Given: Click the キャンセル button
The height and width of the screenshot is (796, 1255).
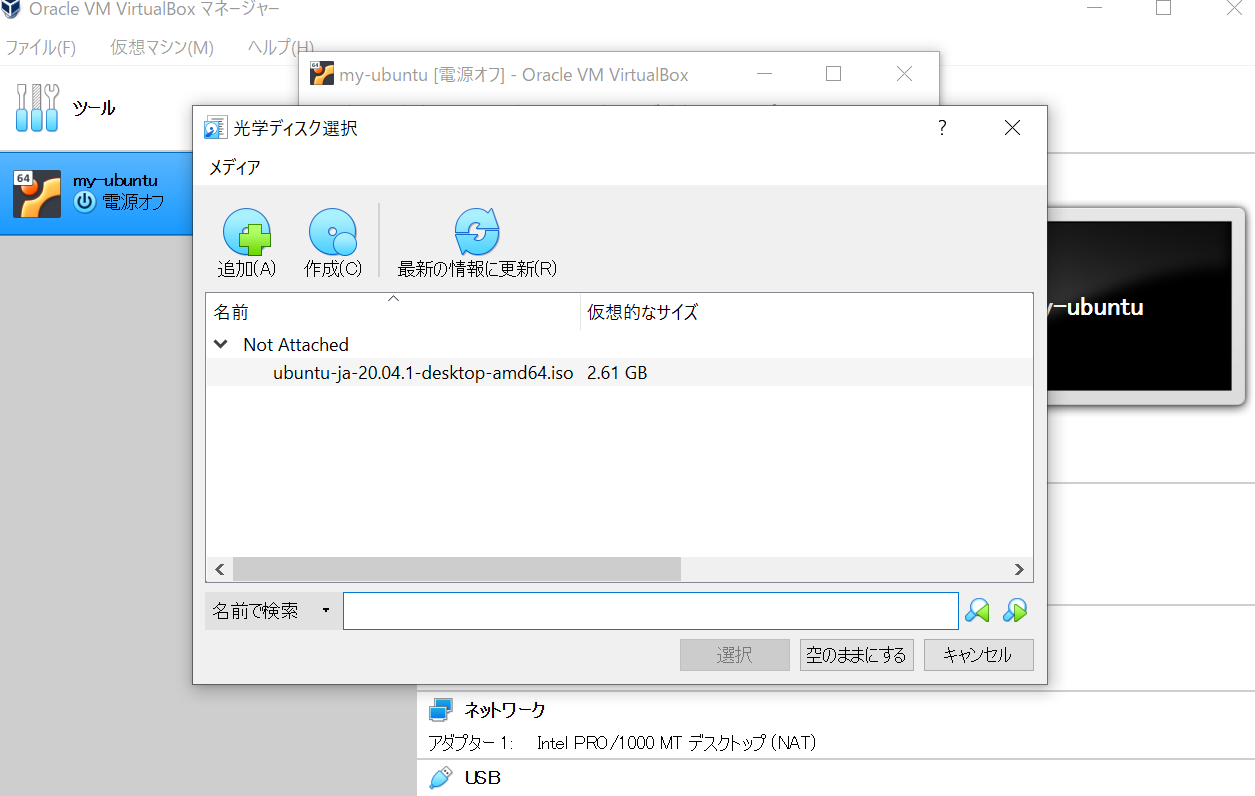Looking at the screenshot, I should (x=979, y=655).
